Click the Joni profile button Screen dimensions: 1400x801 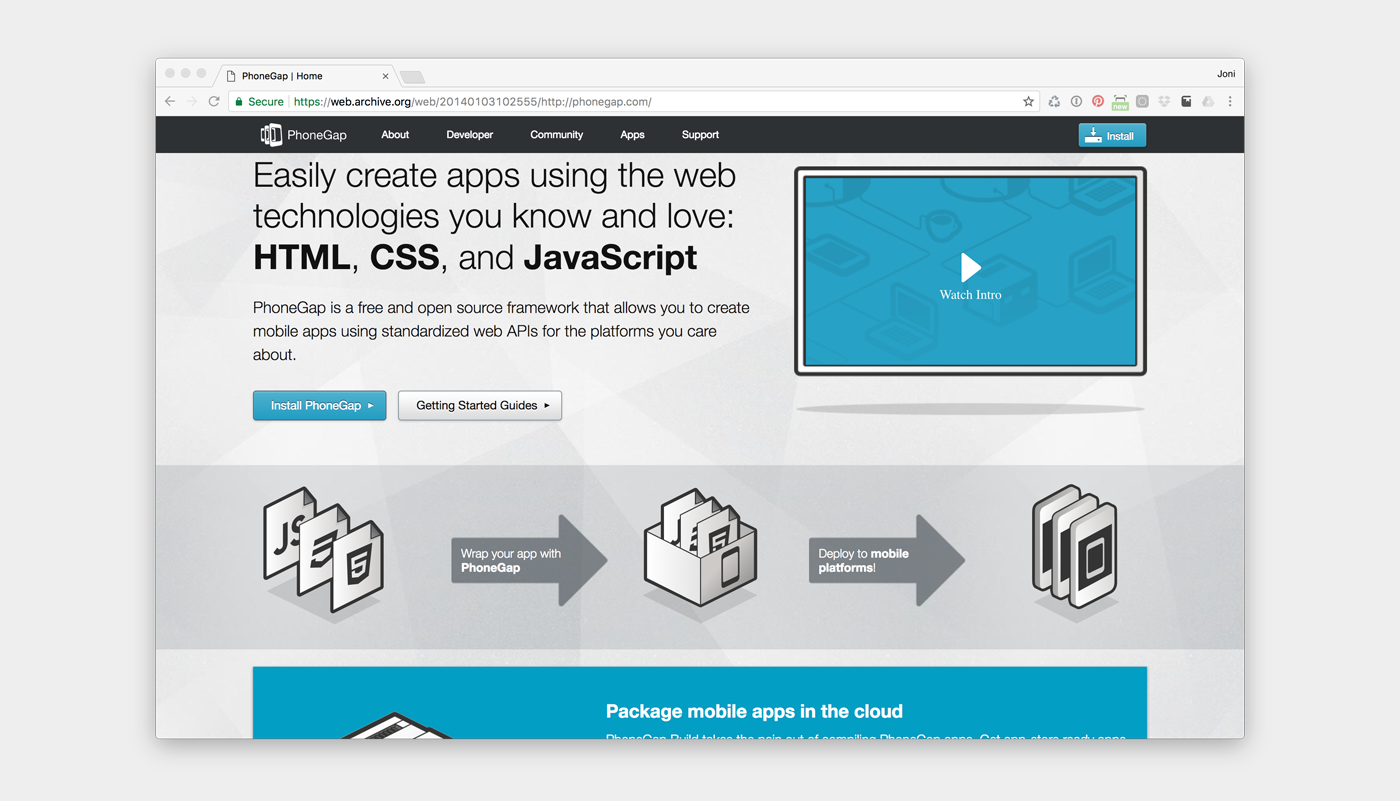tap(1225, 73)
